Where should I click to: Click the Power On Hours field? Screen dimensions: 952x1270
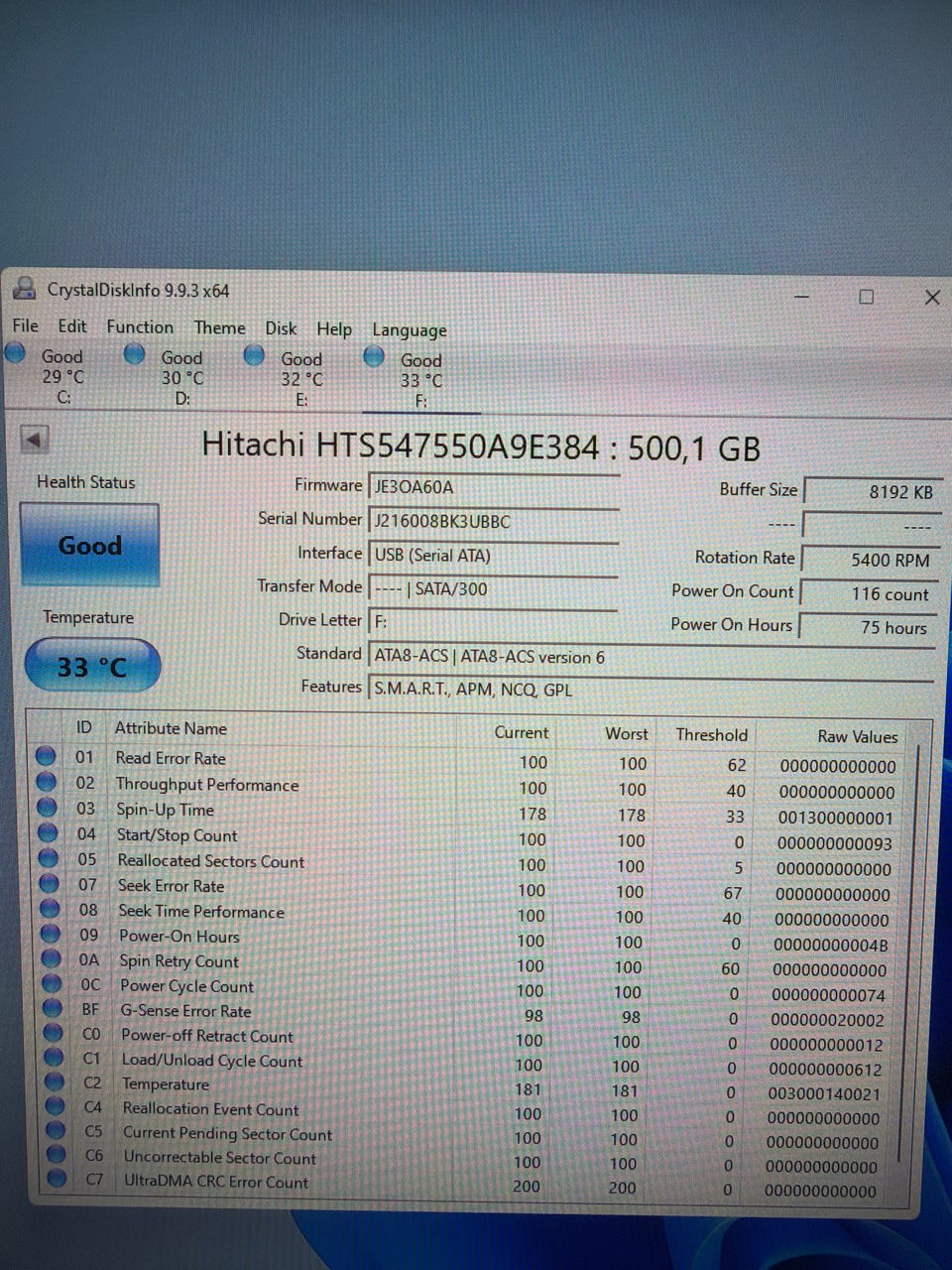(x=868, y=627)
